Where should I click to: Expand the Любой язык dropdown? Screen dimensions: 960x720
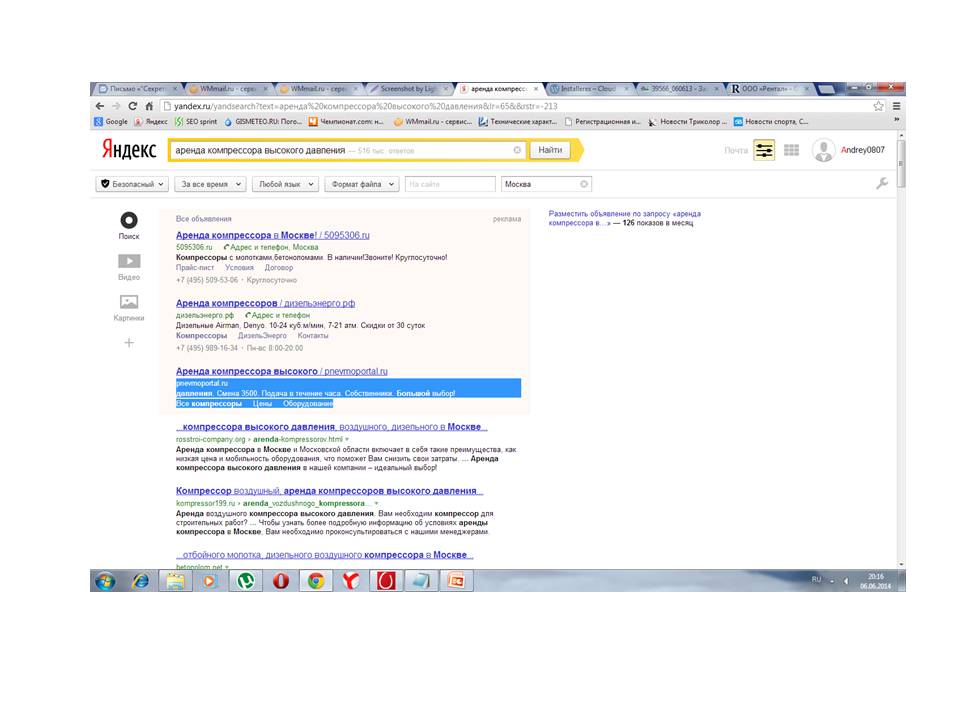(x=285, y=184)
